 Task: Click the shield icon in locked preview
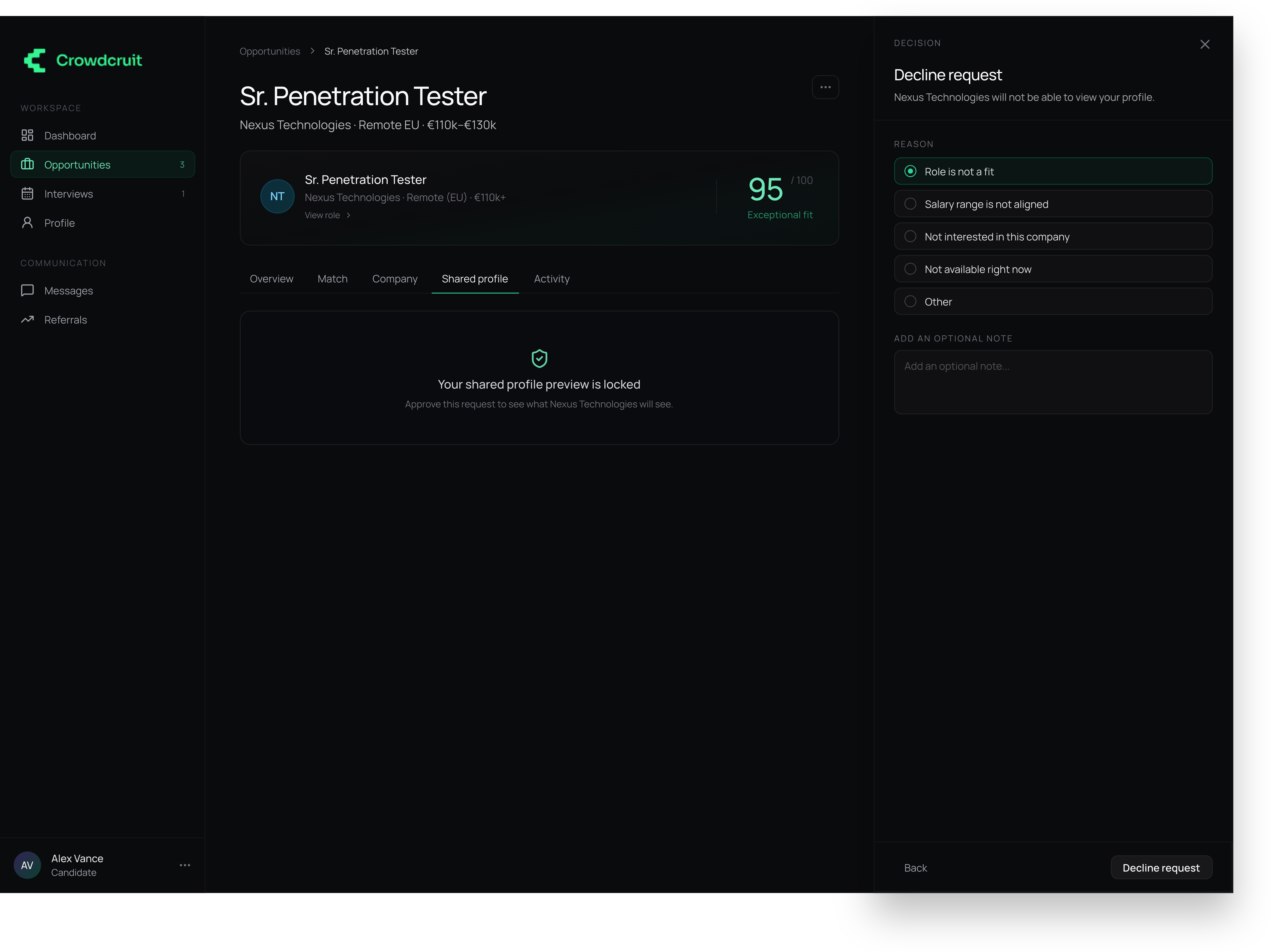click(x=539, y=359)
